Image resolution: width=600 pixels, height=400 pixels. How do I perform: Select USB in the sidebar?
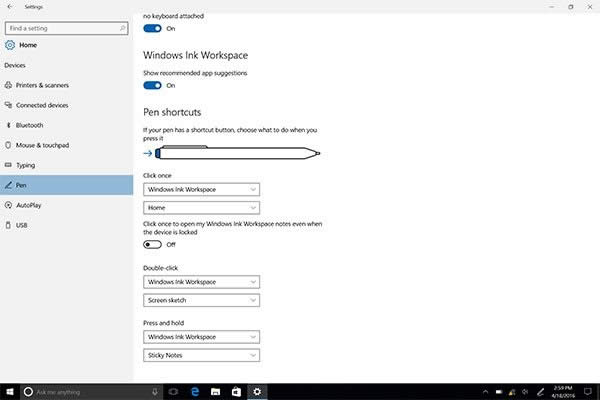22,225
